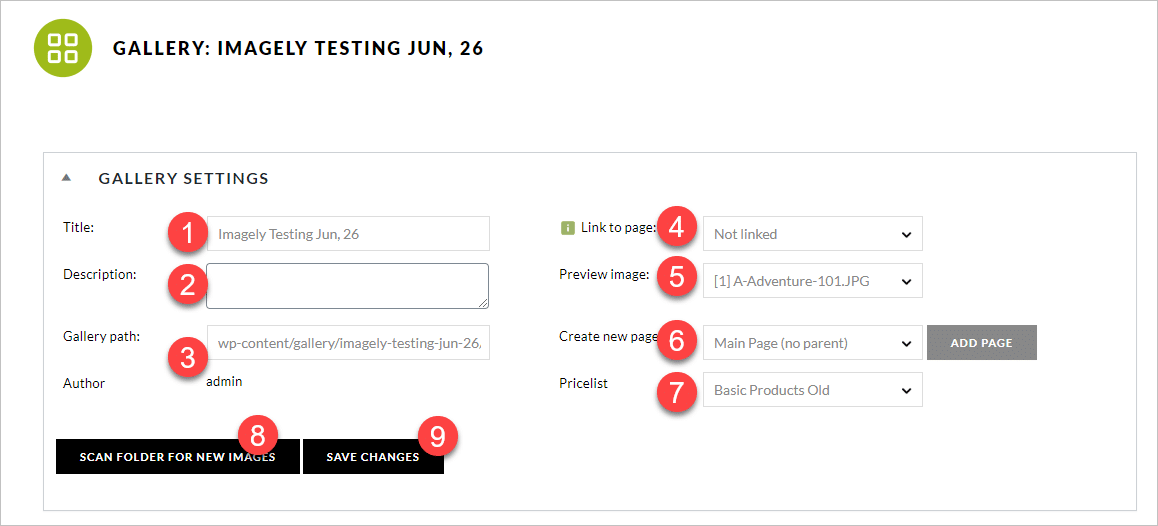
Task: Click the Gallery path input field
Action: (348, 343)
